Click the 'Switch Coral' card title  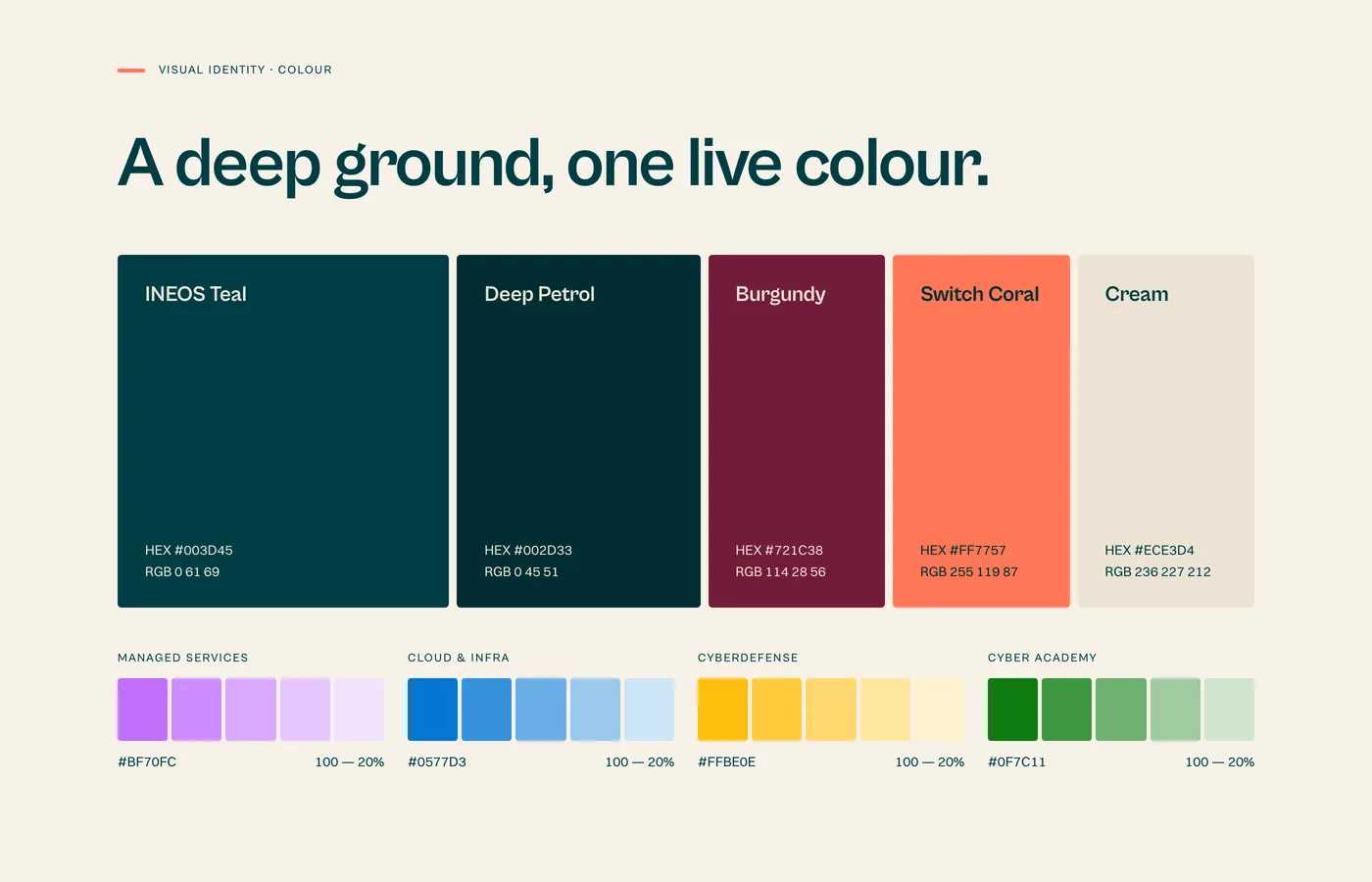coord(980,294)
